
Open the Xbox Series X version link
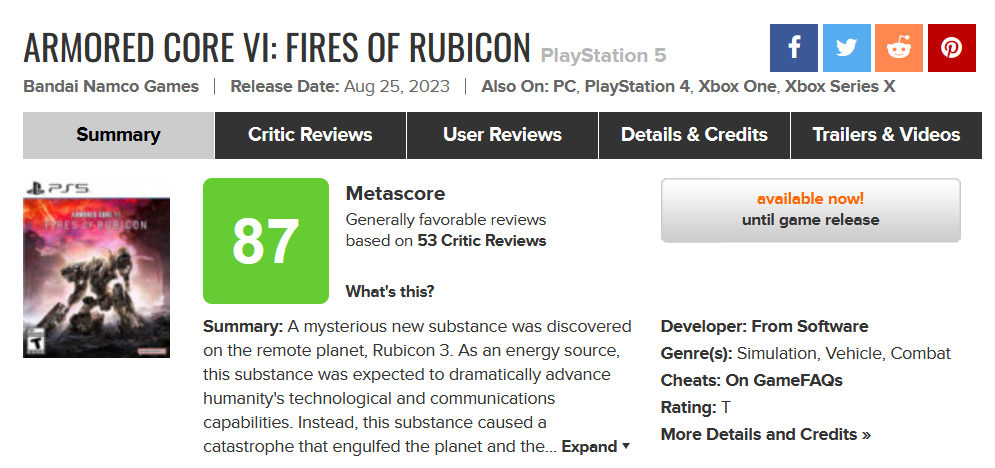point(840,86)
